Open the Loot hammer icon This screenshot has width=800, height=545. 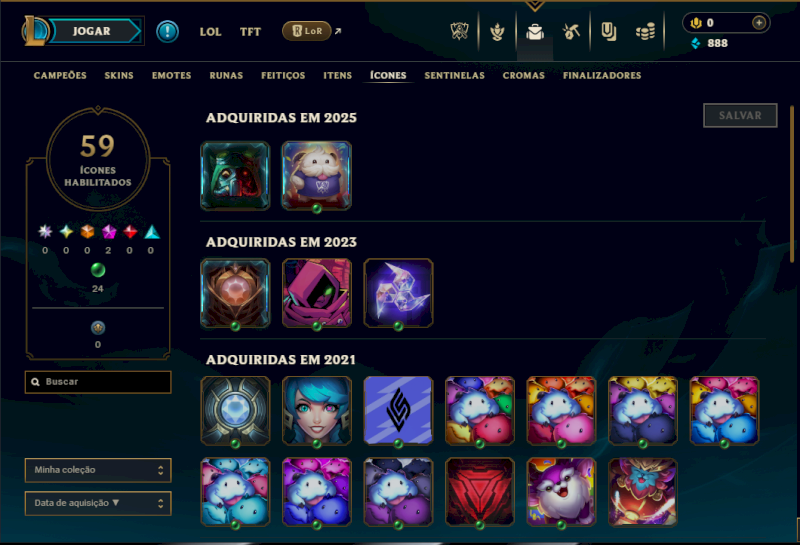571,32
